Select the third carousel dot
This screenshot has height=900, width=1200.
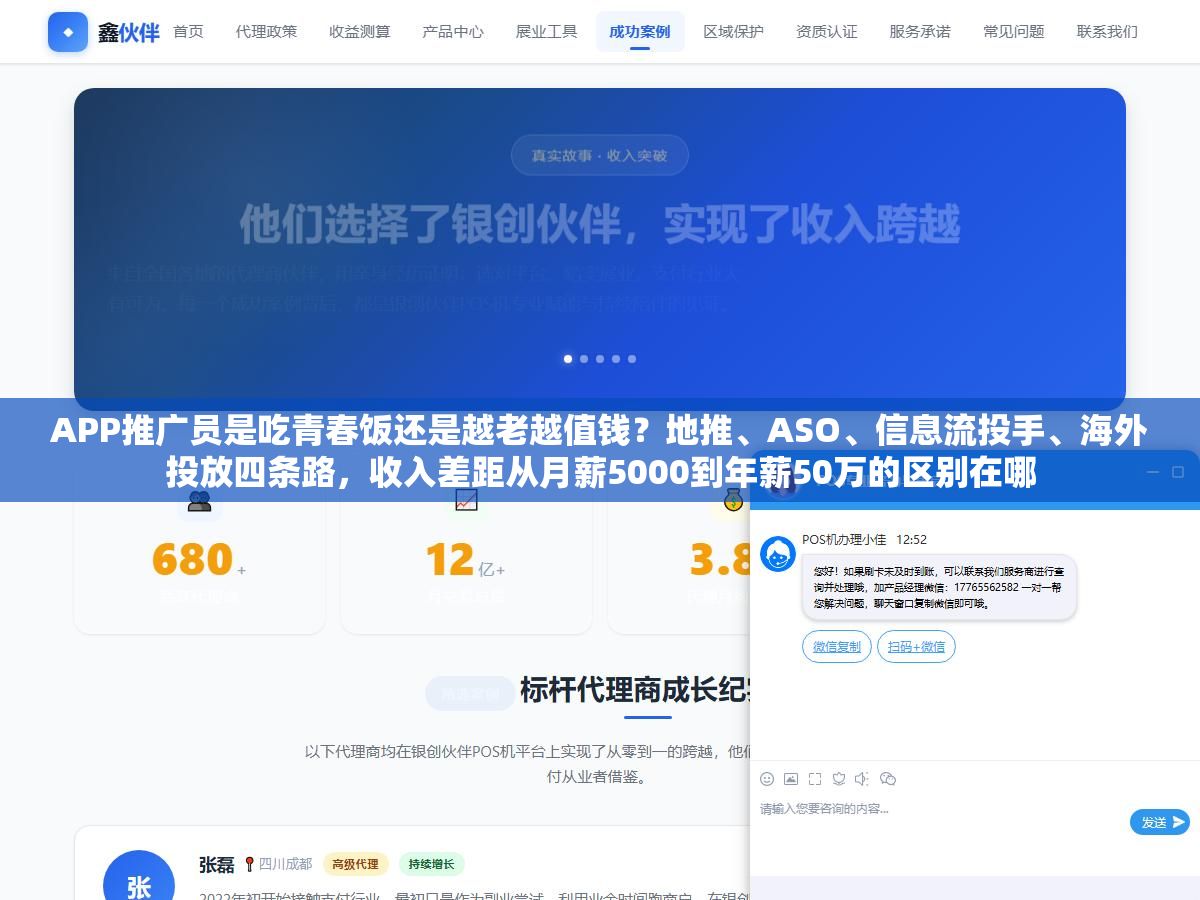[600, 358]
